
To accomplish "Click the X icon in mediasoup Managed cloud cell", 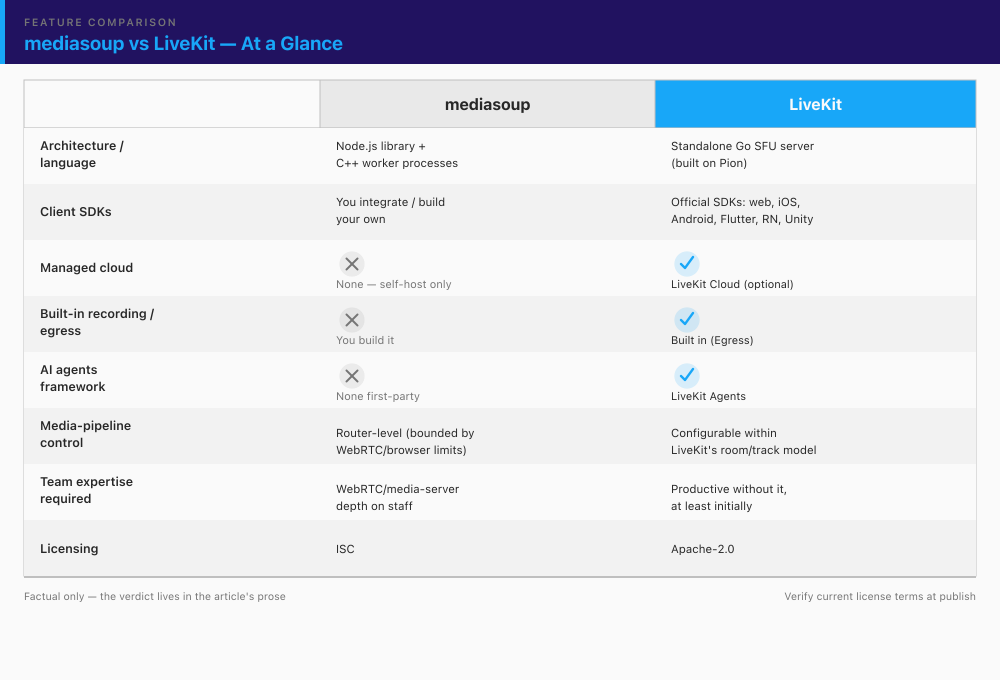I will point(351,263).
